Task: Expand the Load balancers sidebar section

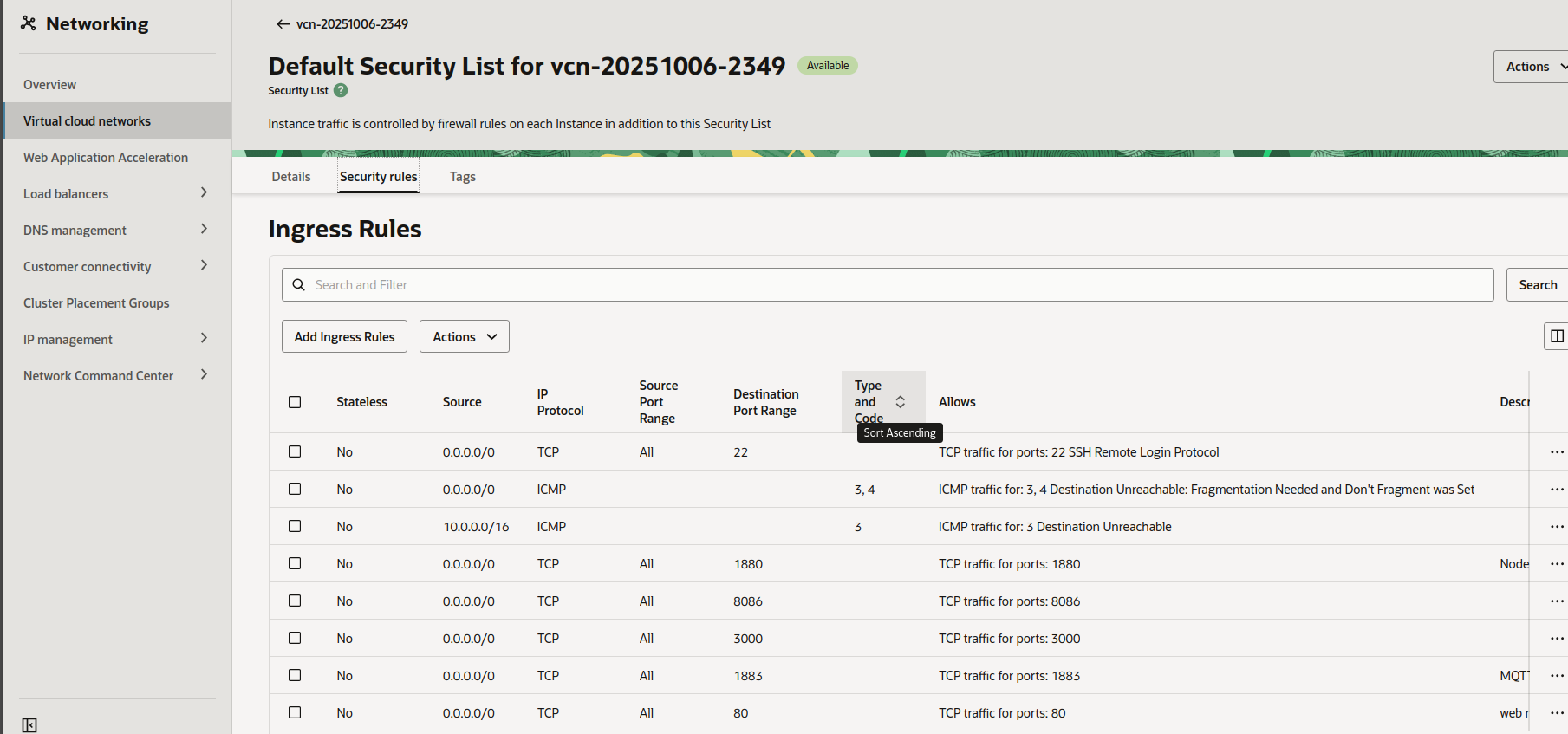Action: click(204, 193)
